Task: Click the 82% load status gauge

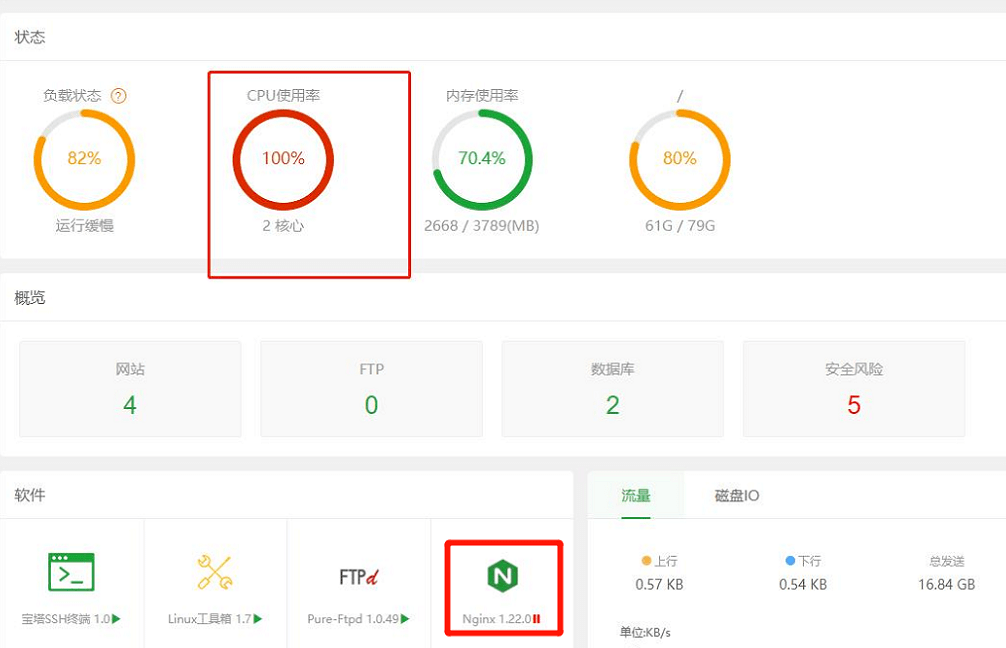Action: (84, 159)
